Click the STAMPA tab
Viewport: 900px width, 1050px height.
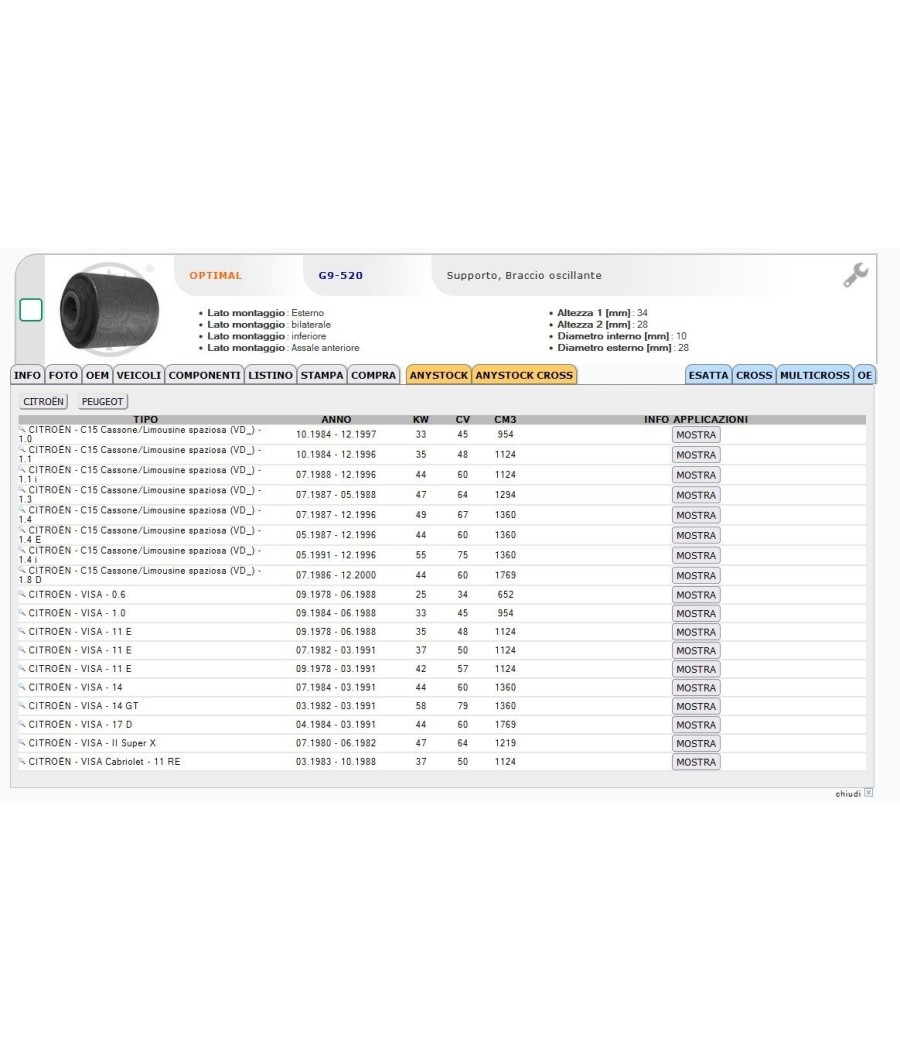click(x=321, y=375)
